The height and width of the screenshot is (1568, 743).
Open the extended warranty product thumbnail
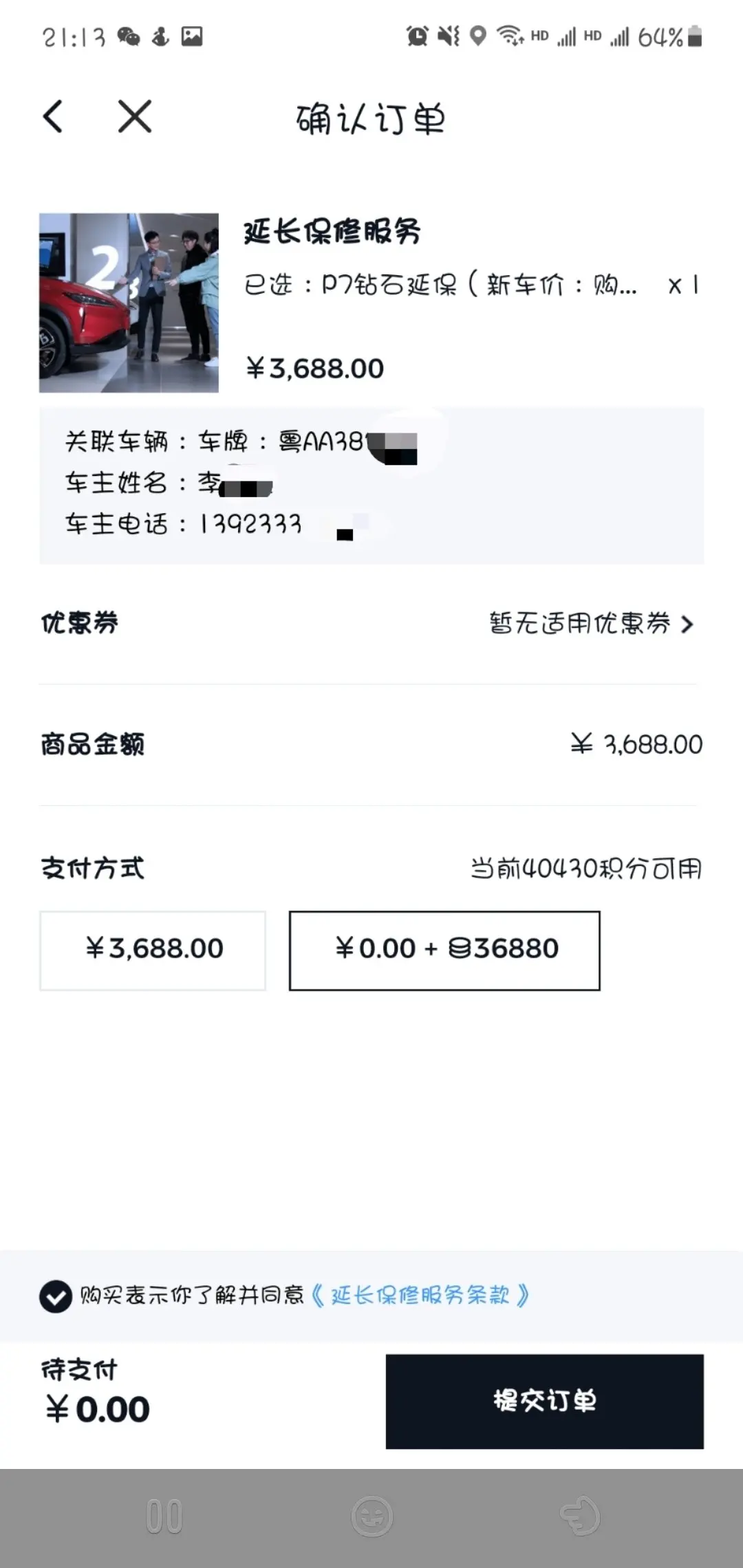[x=129, y=303]
